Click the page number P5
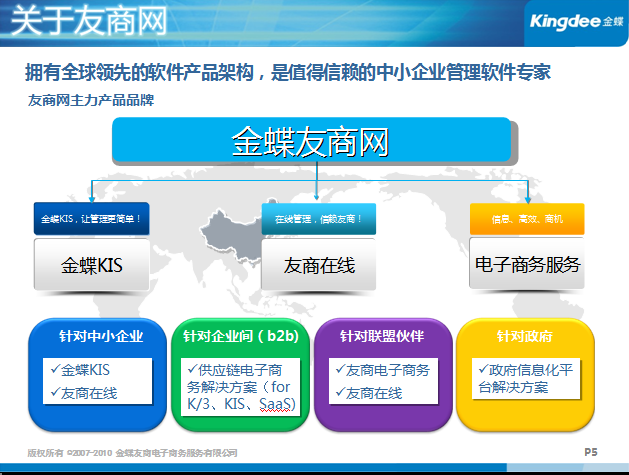The width and height of the screenshot is (629, 475). 590,453
